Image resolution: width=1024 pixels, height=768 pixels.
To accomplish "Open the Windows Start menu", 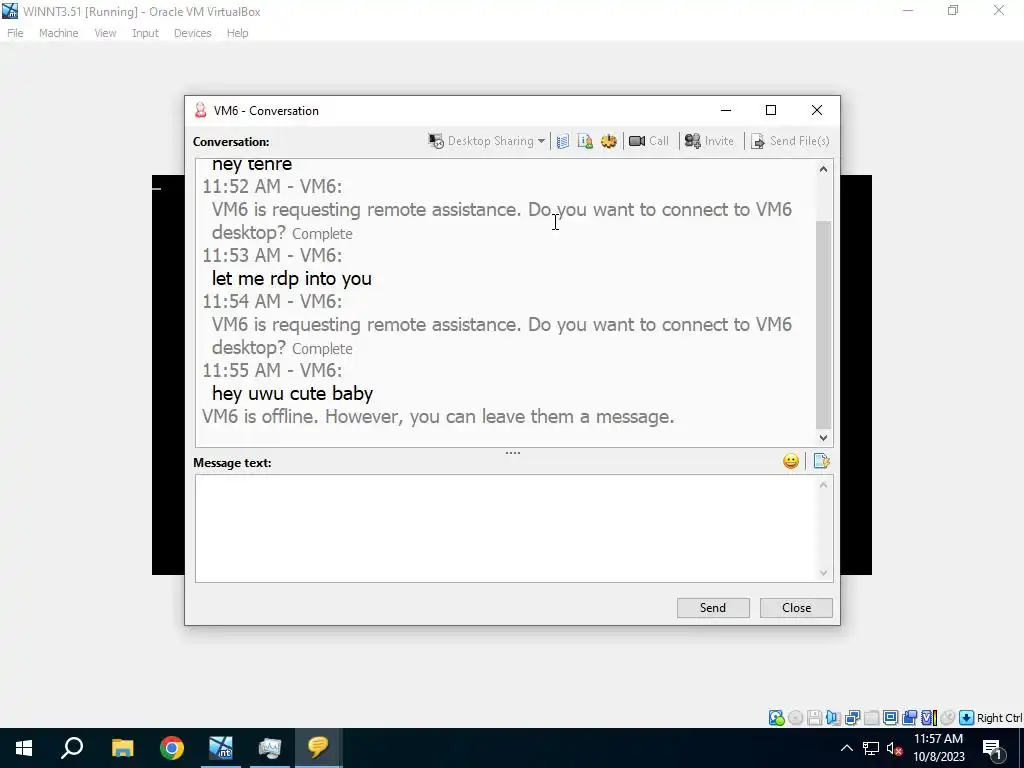I will tap(24, 748).
